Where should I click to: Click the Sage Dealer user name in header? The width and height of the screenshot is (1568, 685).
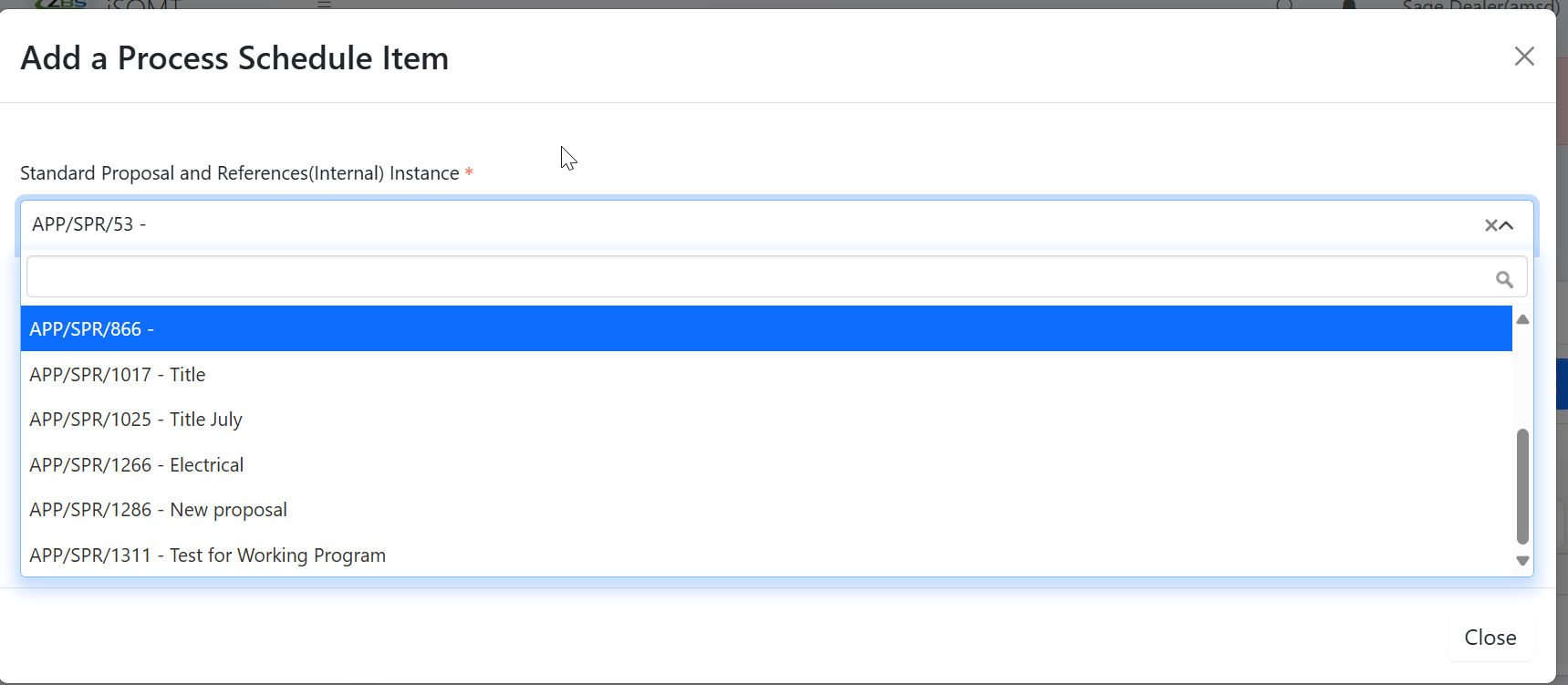1478,5
